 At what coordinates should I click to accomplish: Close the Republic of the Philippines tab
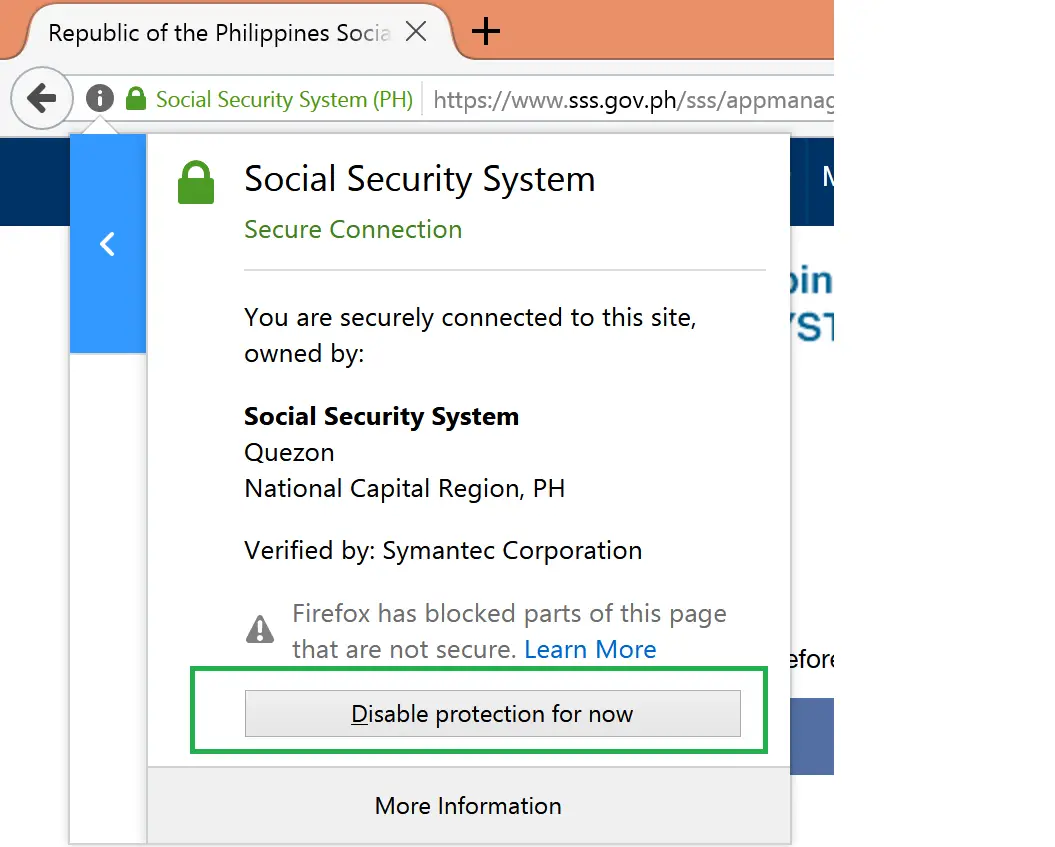(x=416, y=31)
